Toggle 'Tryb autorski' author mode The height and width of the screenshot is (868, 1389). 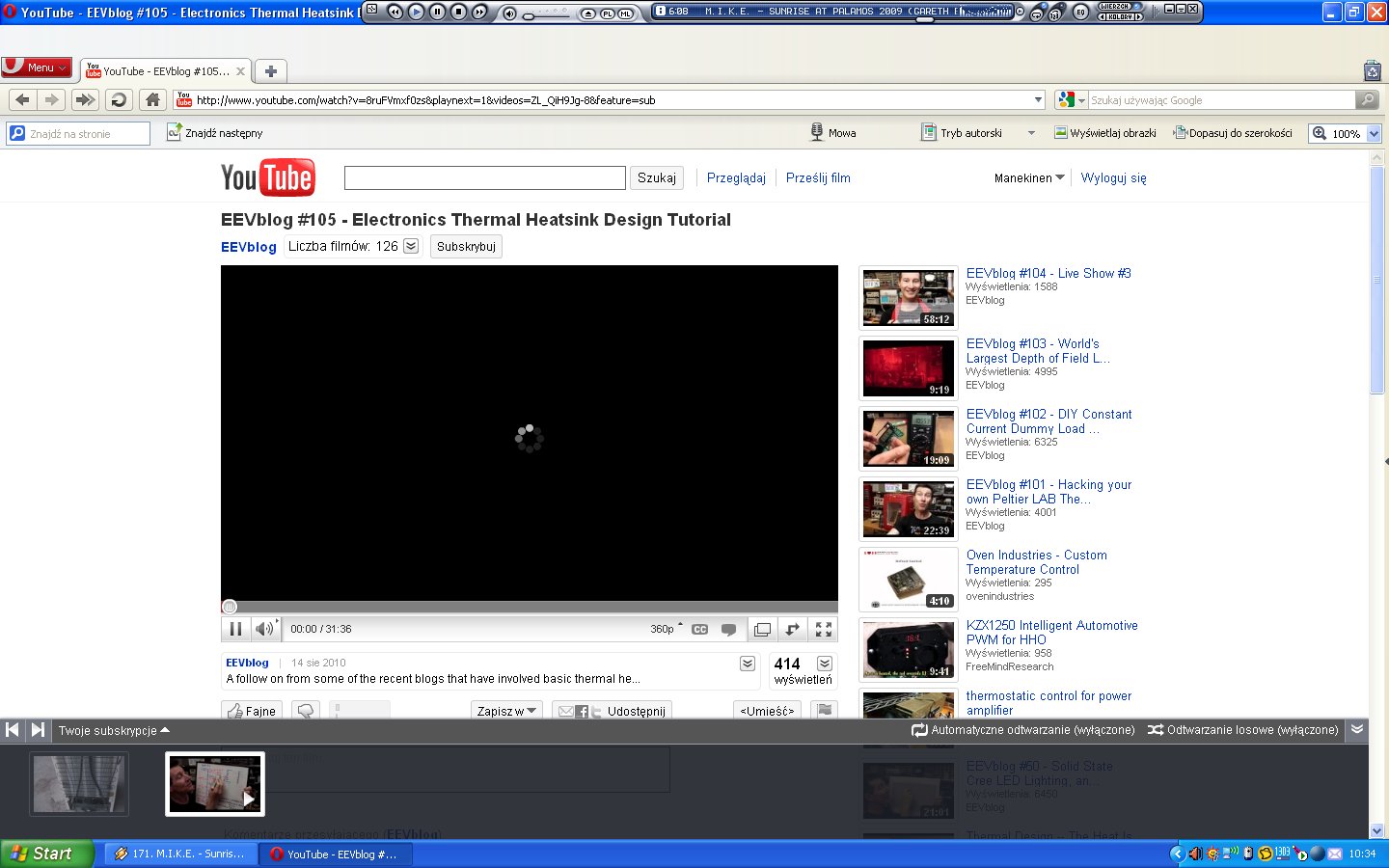coord(962,133)
